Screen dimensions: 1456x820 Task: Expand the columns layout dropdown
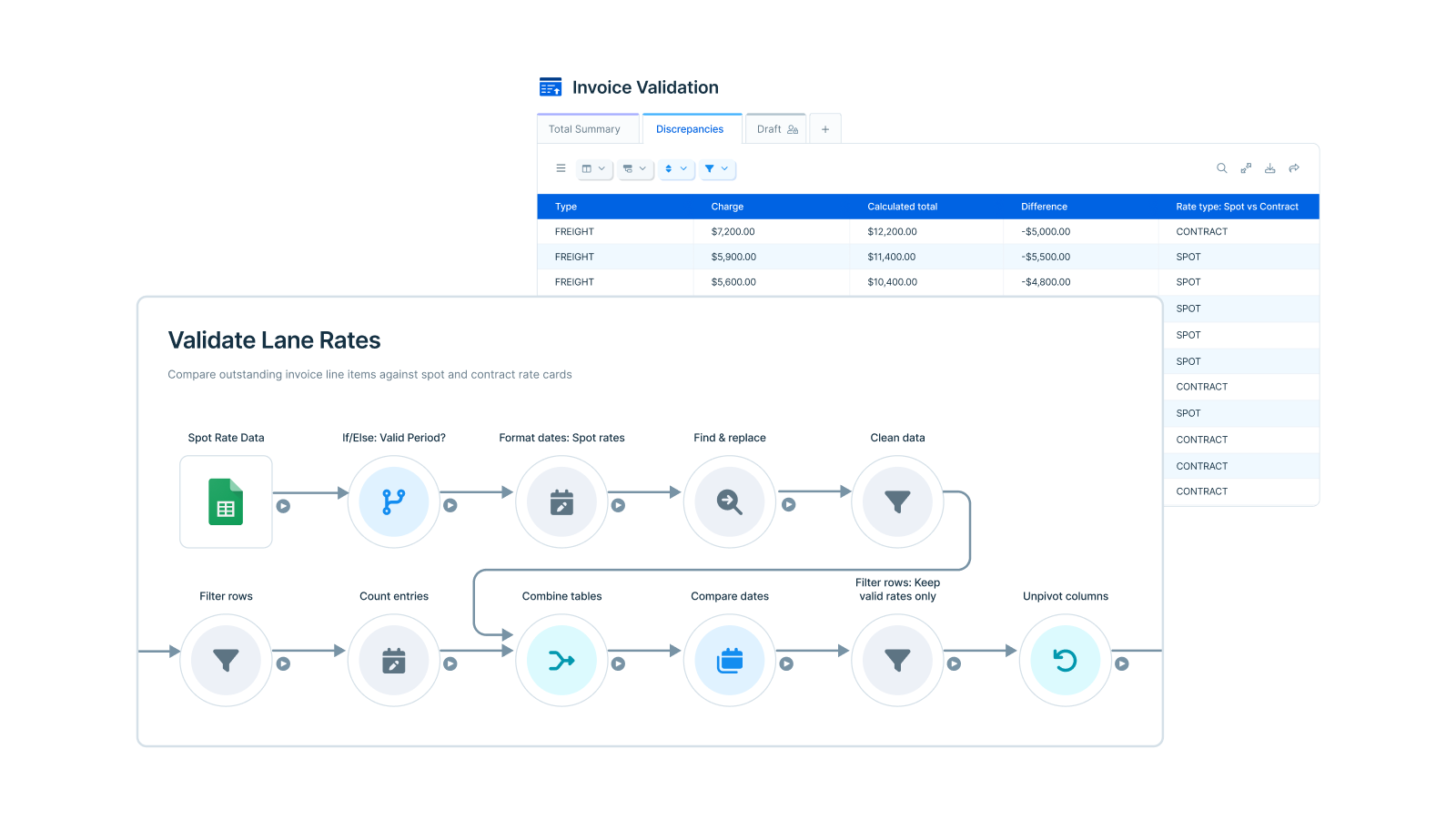(593, 168)
